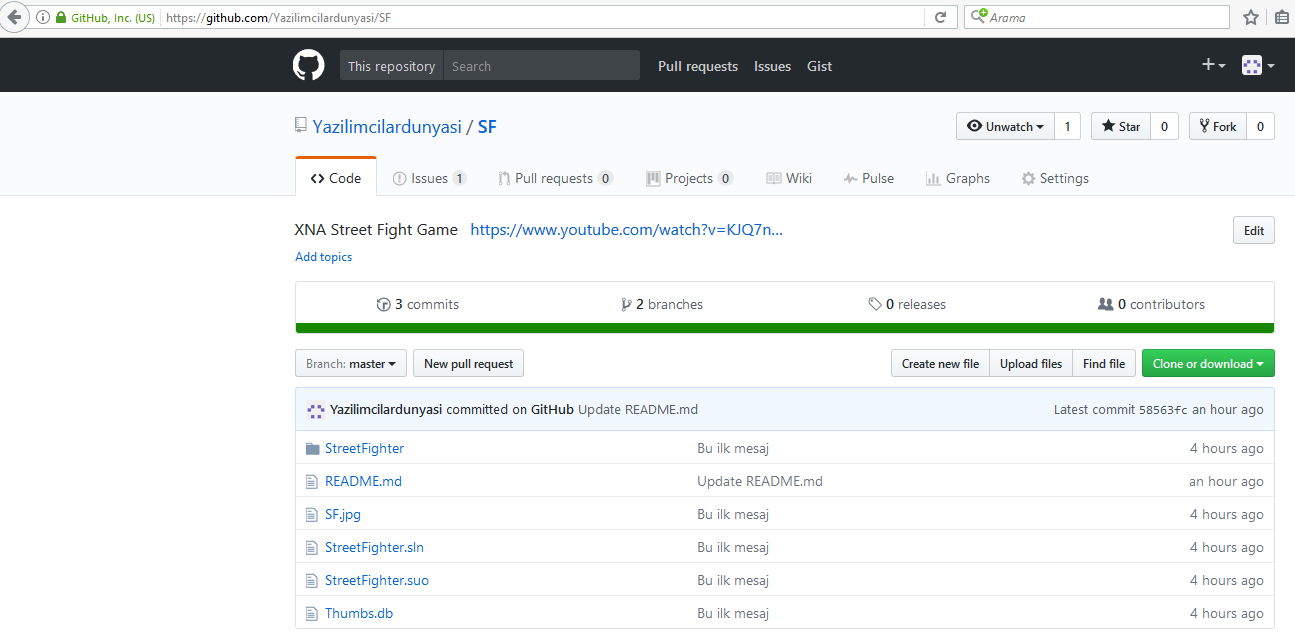This screenshot has width=1295, height=632.
Task: View releases via the tag icon
Action: coord(875,303)
